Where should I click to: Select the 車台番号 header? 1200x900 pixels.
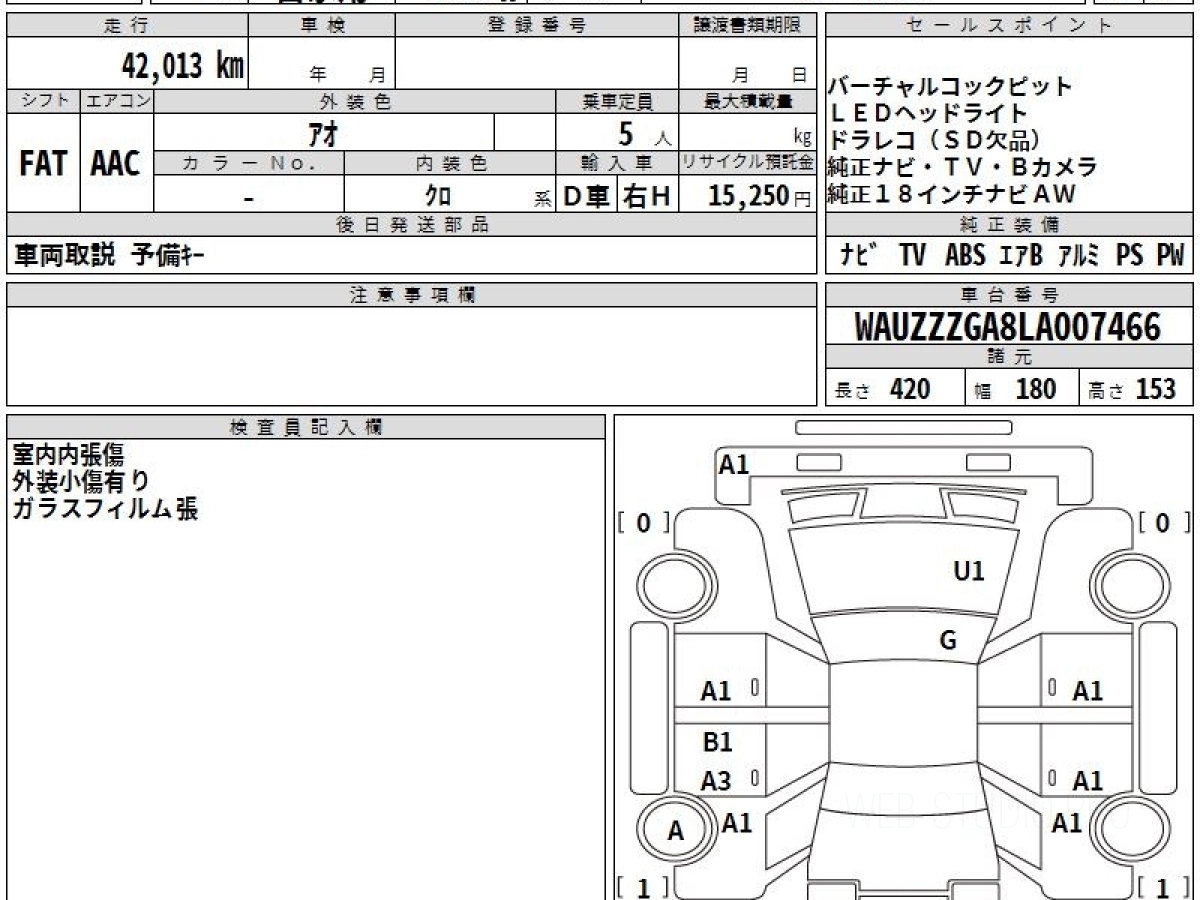point(1009,295)
